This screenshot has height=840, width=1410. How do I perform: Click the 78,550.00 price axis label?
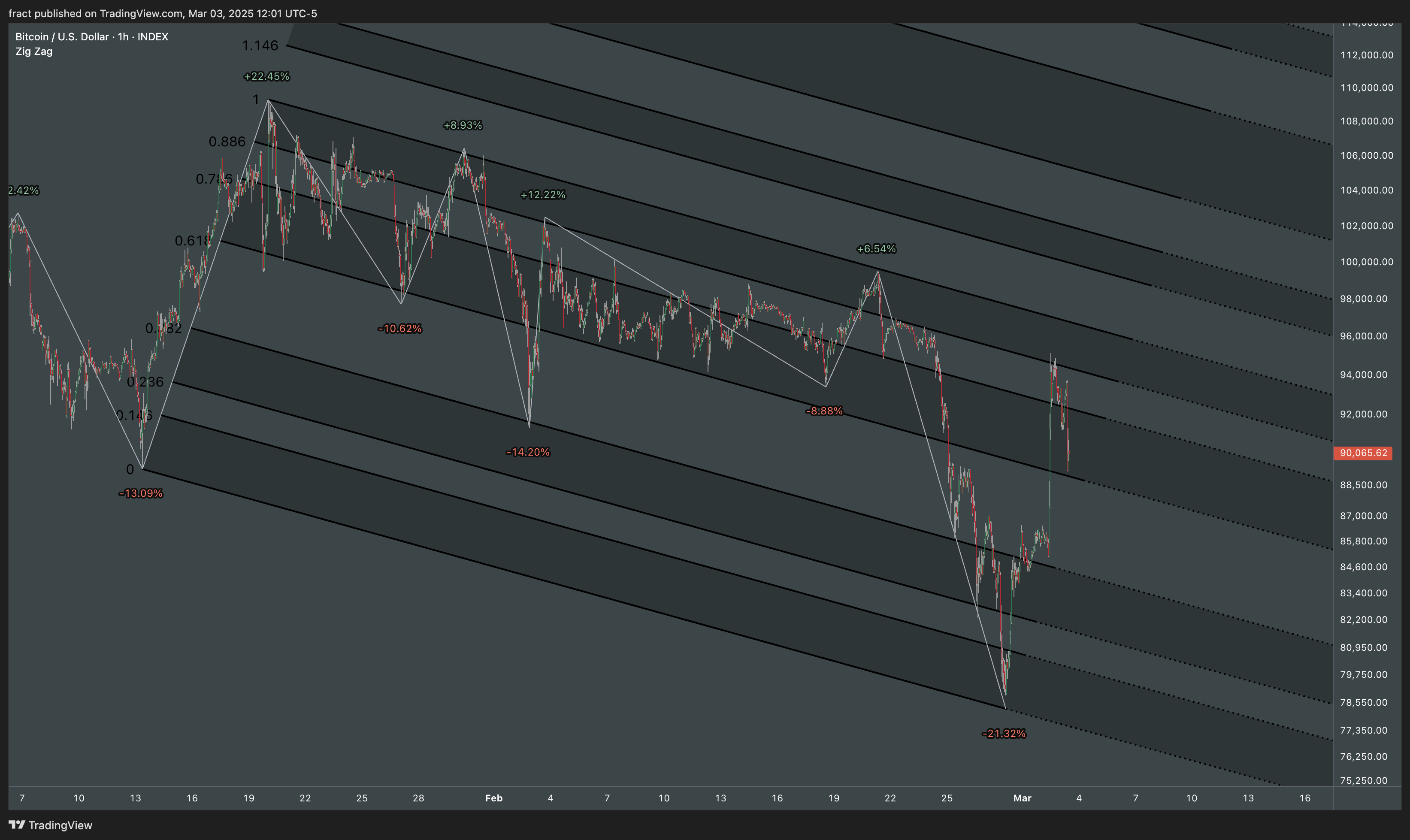tap(1364, 702)
